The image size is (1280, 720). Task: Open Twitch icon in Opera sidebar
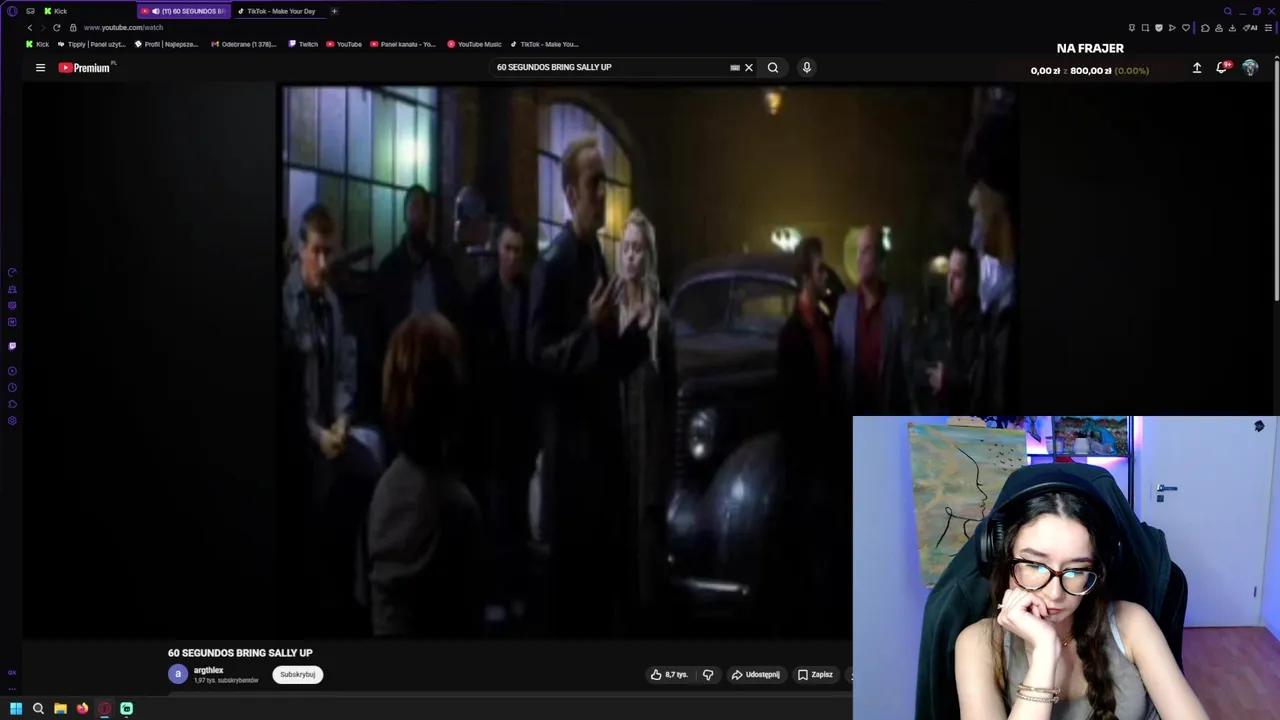click(x=12, y=346)
